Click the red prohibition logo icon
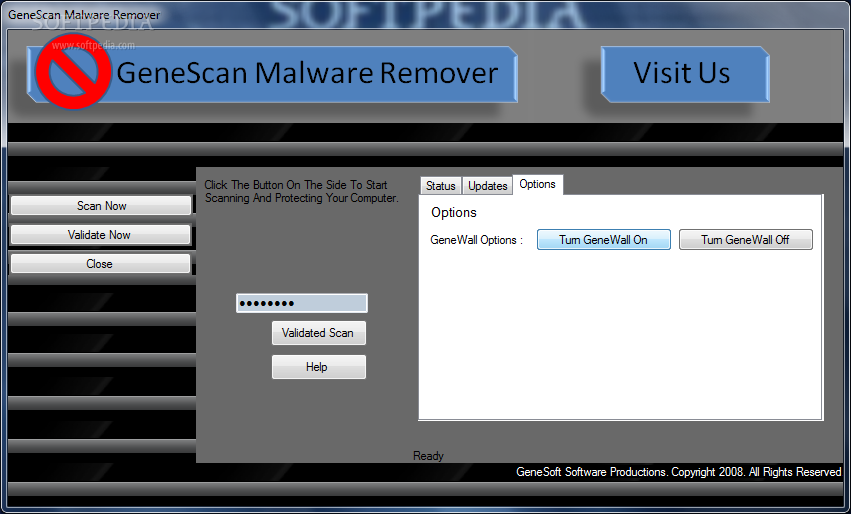The image size is (851, 514). pos(73,72)
